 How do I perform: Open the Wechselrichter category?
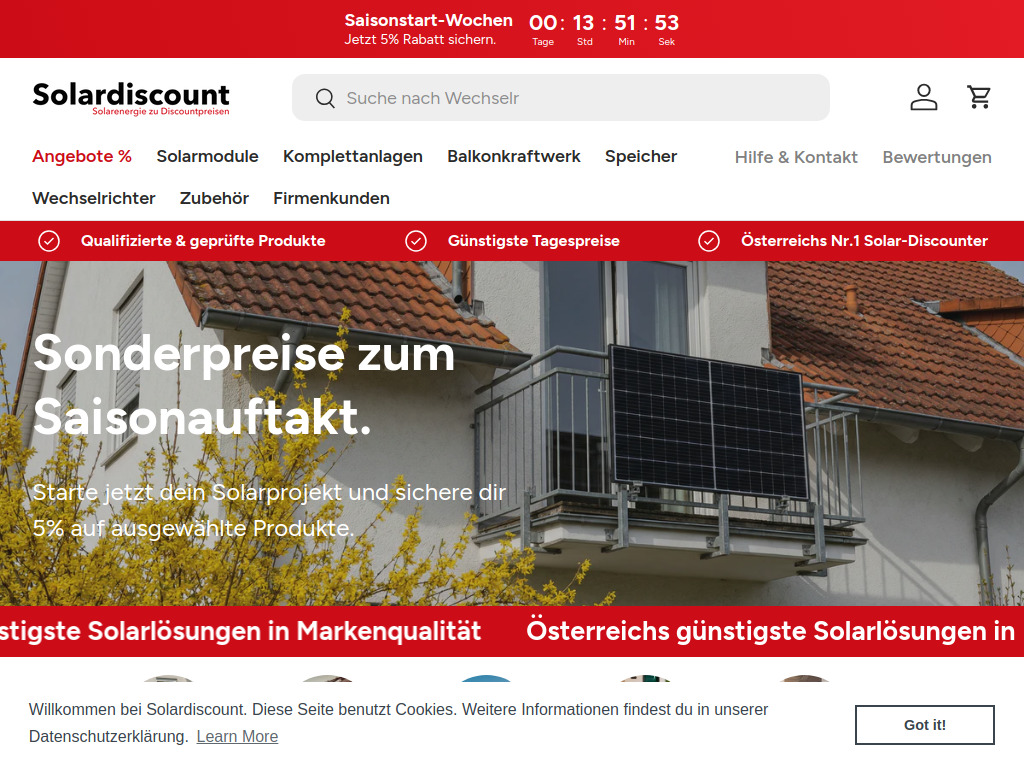pyautogui.click(x=93, y=198)
